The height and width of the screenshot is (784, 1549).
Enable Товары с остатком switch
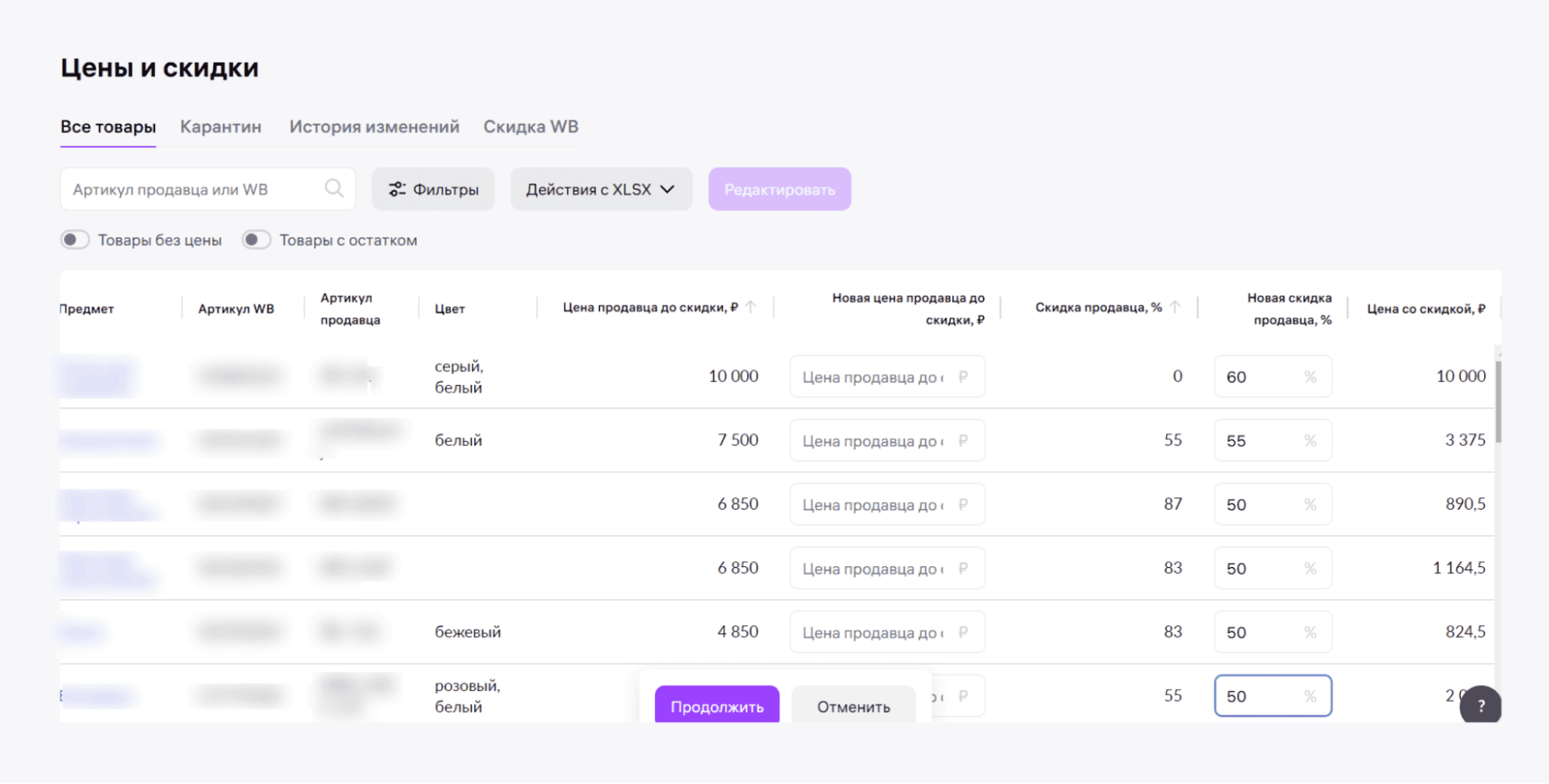pyautogui.click(x=256, y=239)
